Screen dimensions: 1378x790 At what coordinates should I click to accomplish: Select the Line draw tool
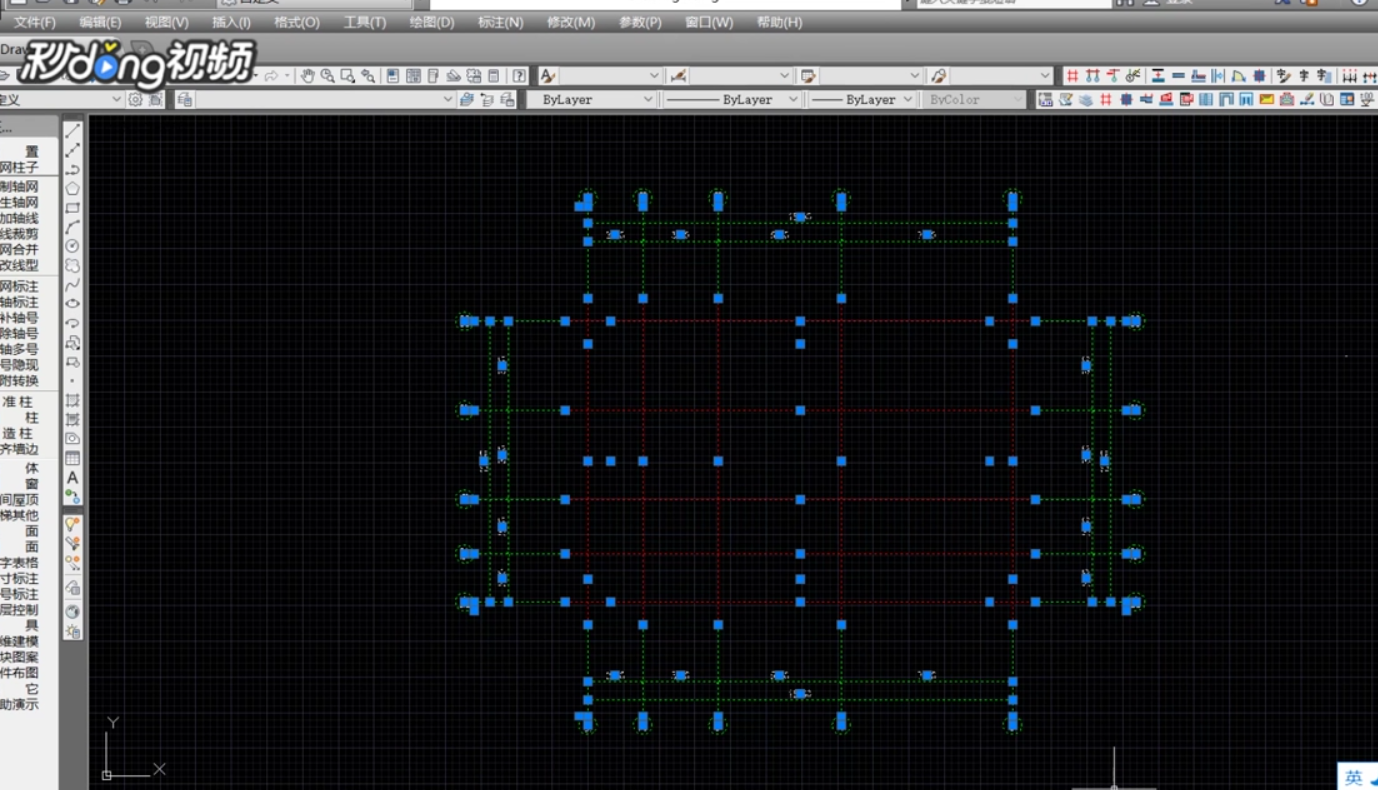click(x=73, y=131)
